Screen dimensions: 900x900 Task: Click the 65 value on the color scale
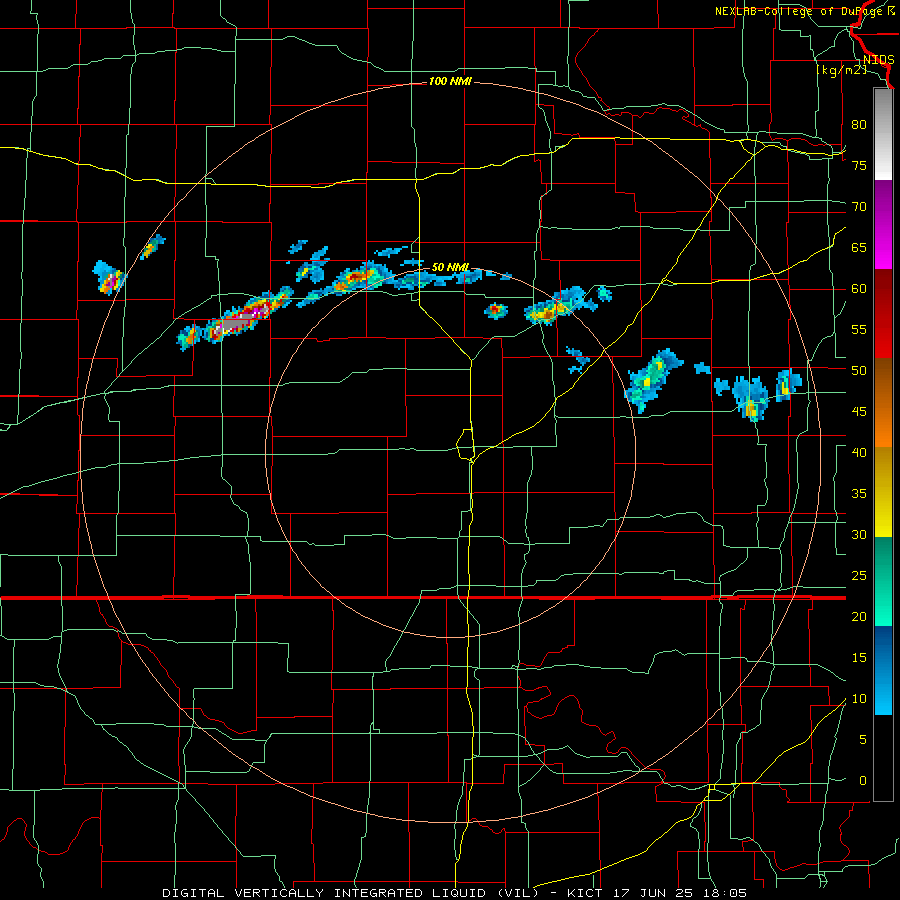coord(859,247)
